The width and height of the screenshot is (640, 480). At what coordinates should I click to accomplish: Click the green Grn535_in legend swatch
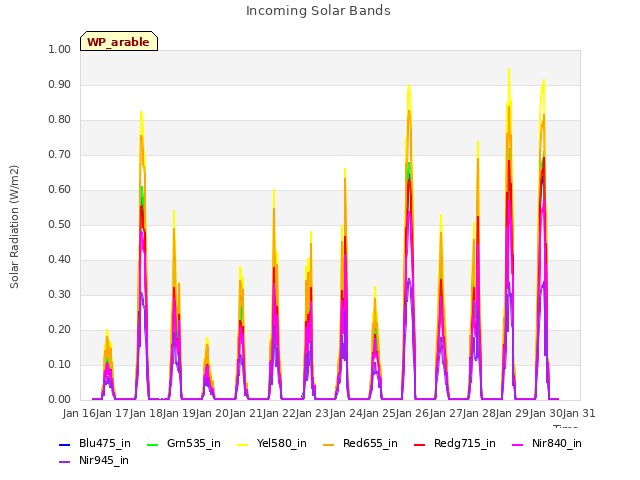tap(152, 444)
